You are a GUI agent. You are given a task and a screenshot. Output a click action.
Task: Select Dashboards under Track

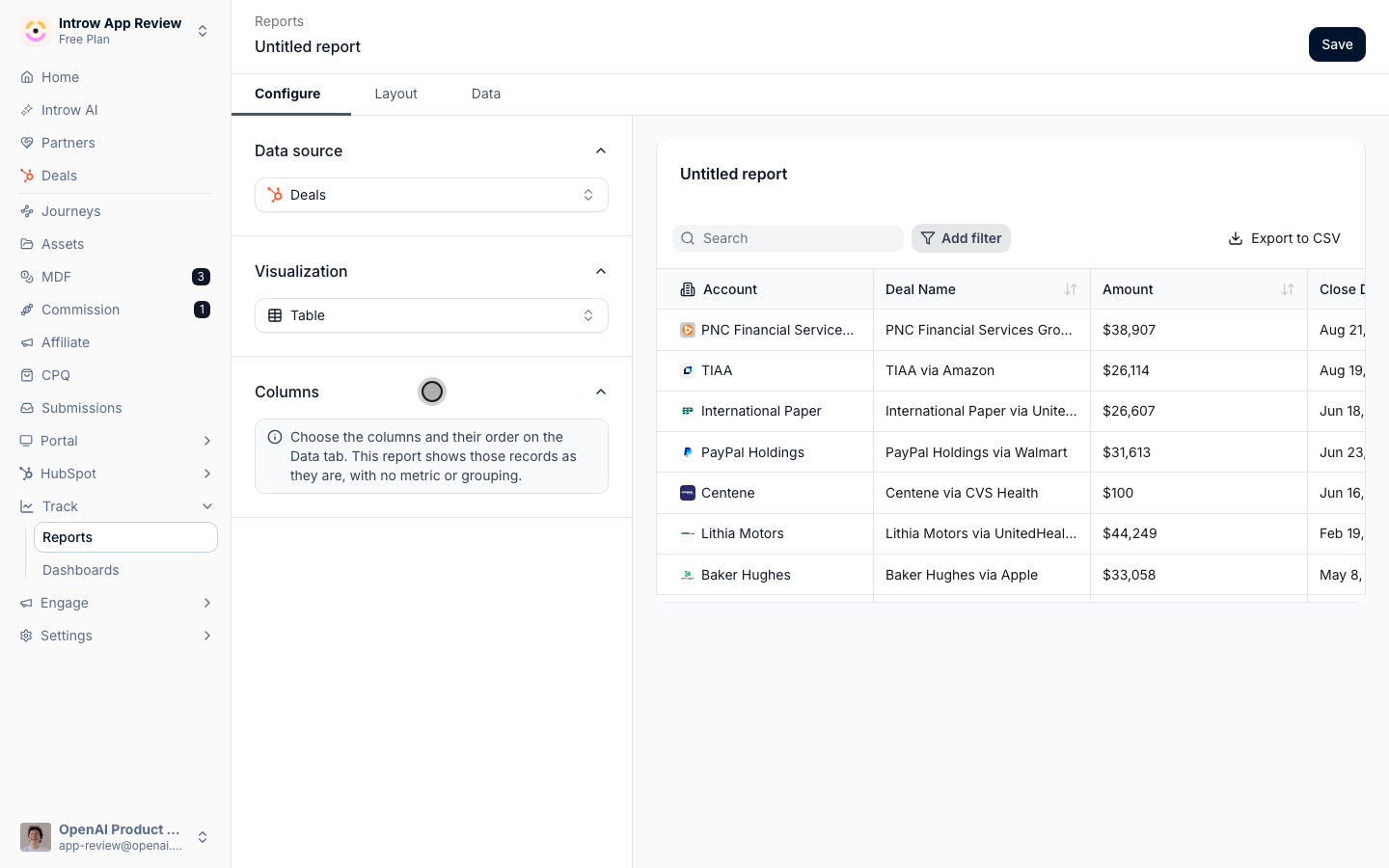pos(125,570)
